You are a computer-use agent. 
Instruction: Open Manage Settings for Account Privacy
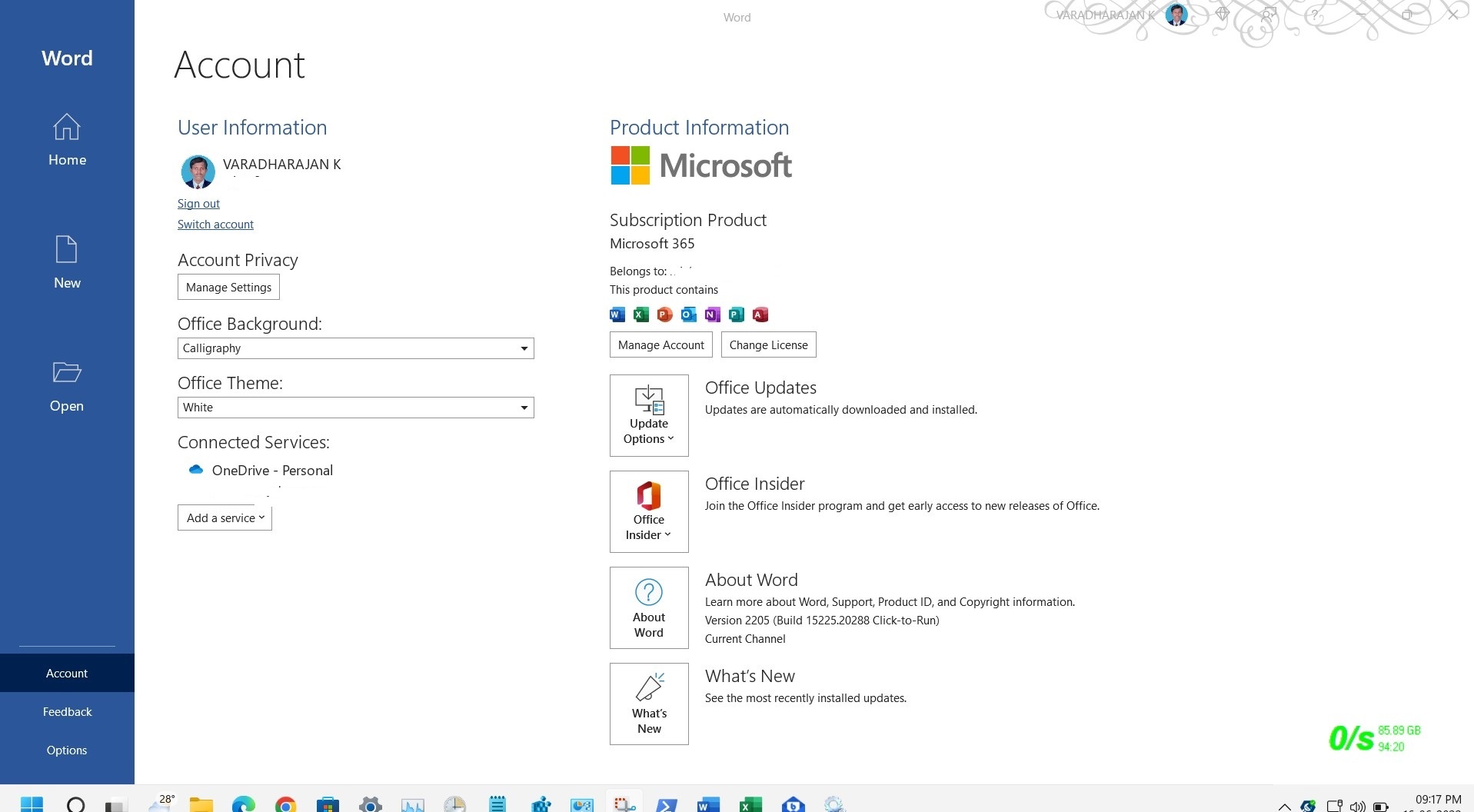pos(228,287)
